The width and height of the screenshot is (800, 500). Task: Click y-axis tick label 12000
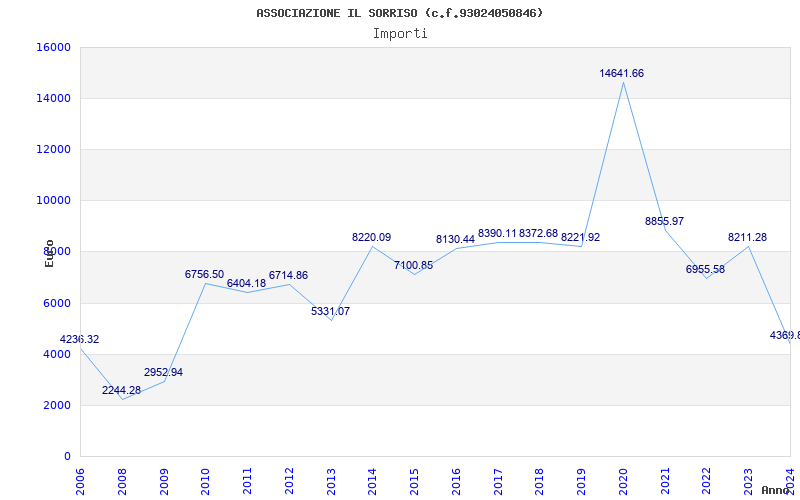[53, 149]
